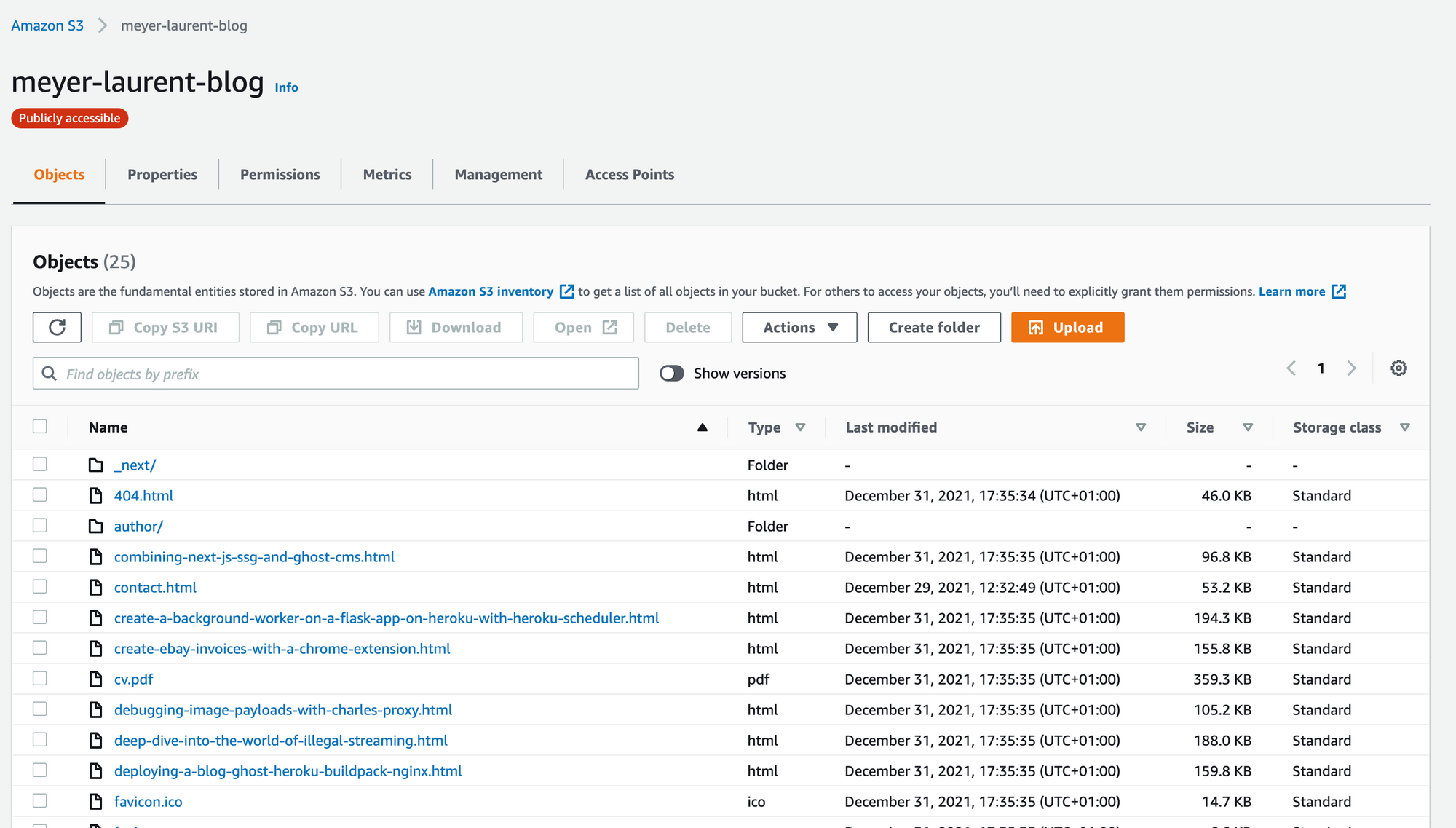Click the file icon beside favicon.ico

point(96,802)
